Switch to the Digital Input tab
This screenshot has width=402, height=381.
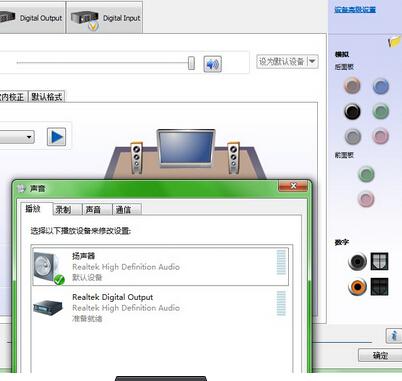click(x=105, y=17)
